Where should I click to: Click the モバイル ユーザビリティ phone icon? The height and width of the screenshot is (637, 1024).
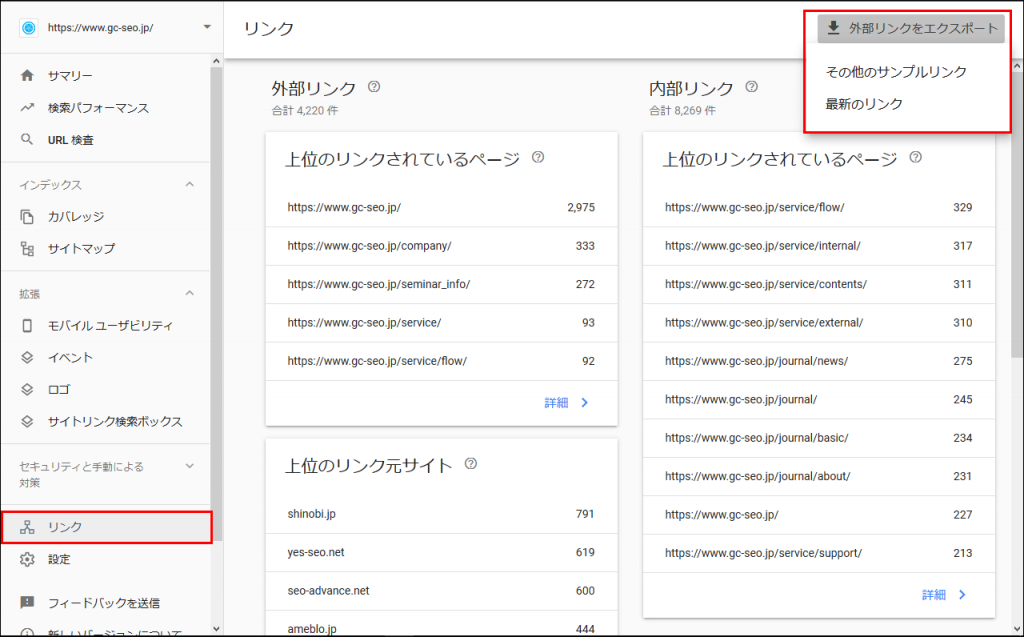point(27,325)
